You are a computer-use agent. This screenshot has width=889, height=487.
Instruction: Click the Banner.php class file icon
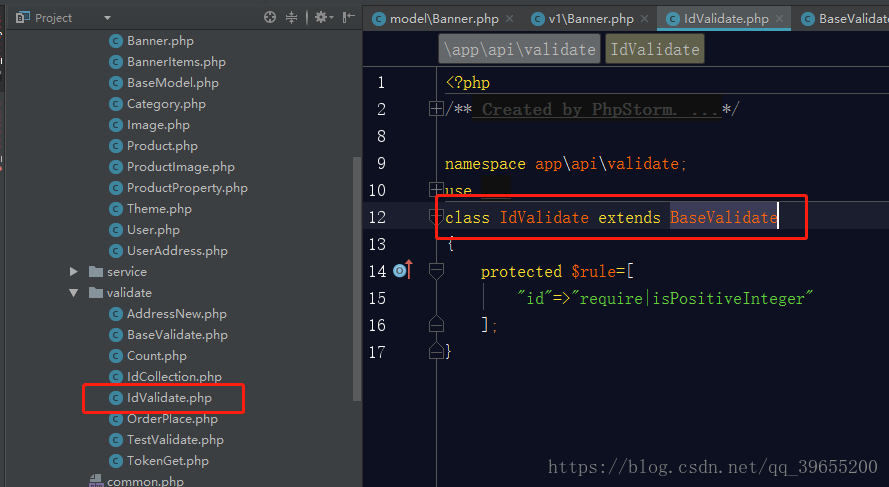tap(116, 41)
